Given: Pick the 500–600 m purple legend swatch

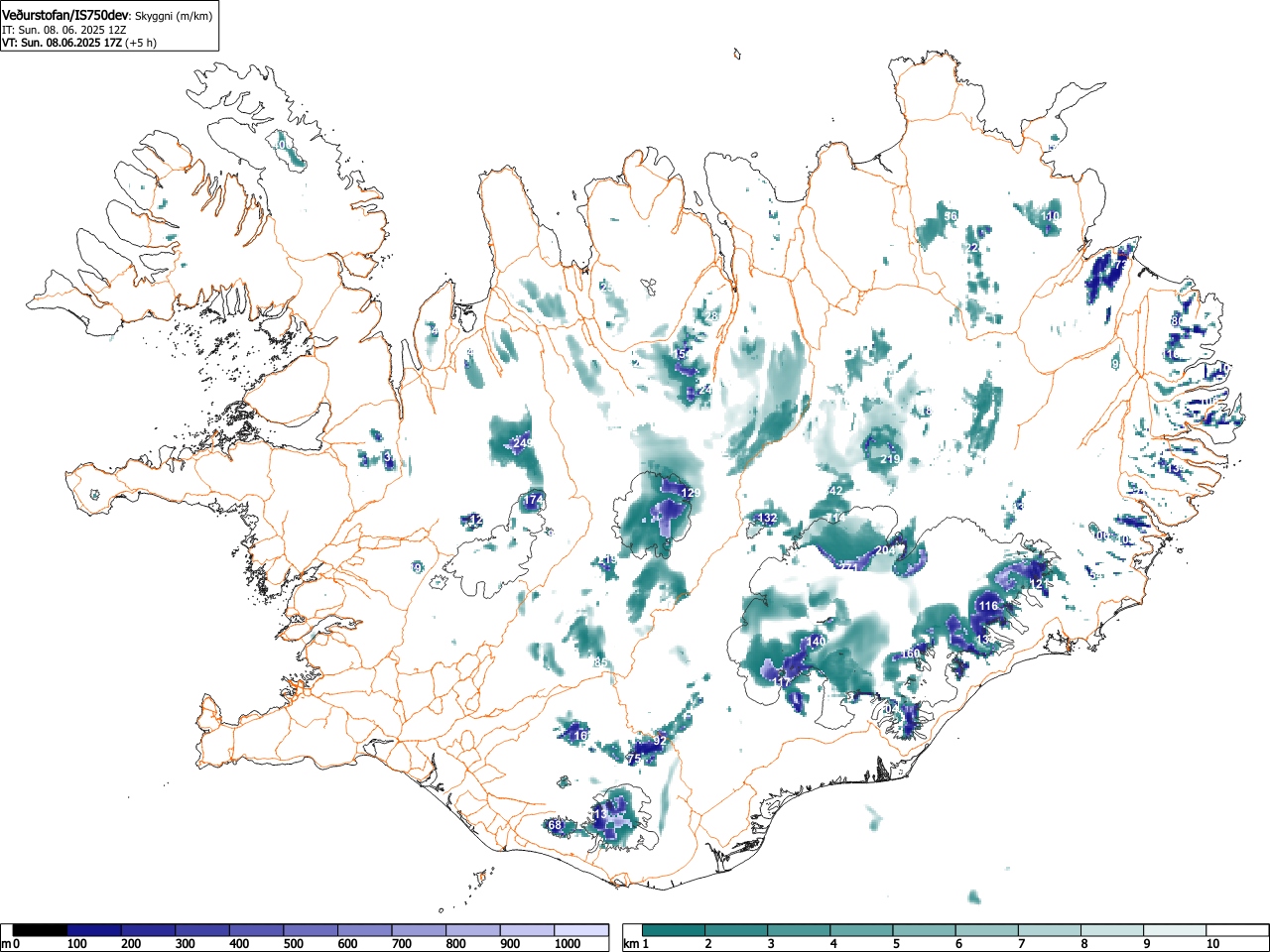Looking at the screenshot, I should click(311, 930).
